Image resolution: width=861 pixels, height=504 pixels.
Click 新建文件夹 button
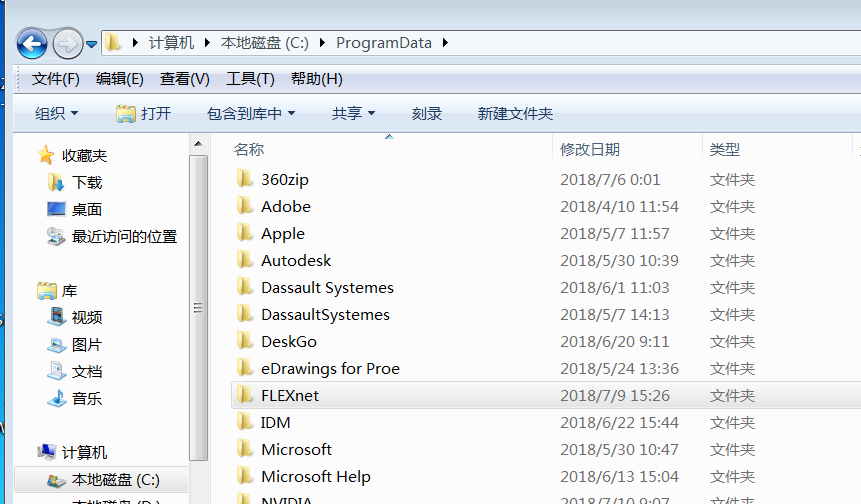pyautogui.click(x=515, y=114)
